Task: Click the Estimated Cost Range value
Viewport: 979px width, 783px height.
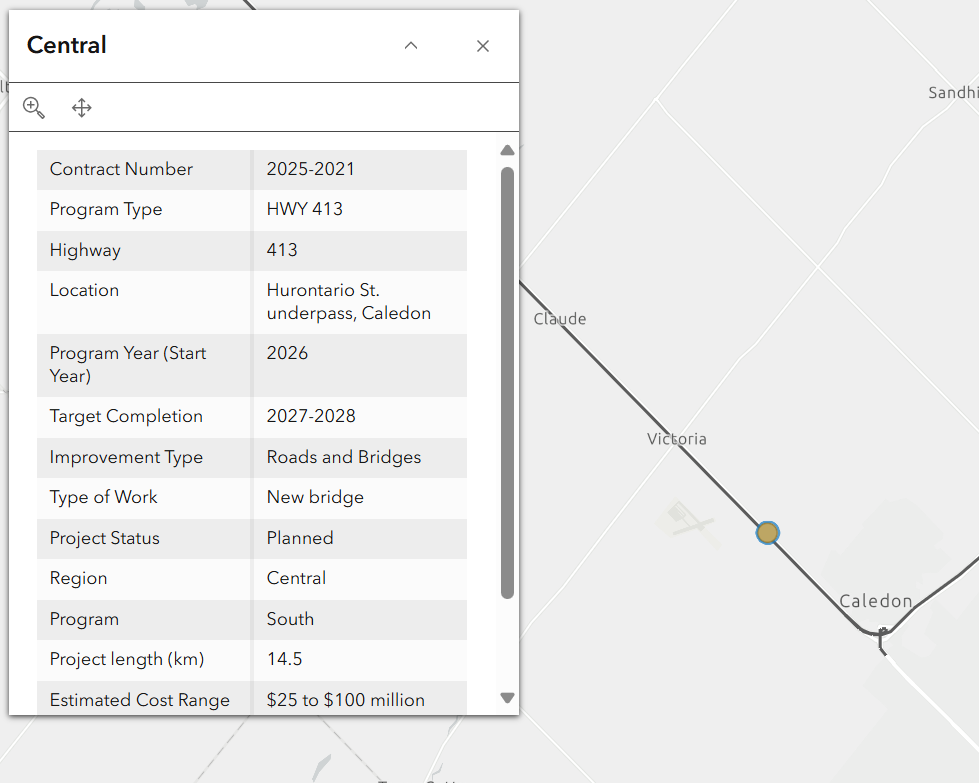Action: click(345, 700)
